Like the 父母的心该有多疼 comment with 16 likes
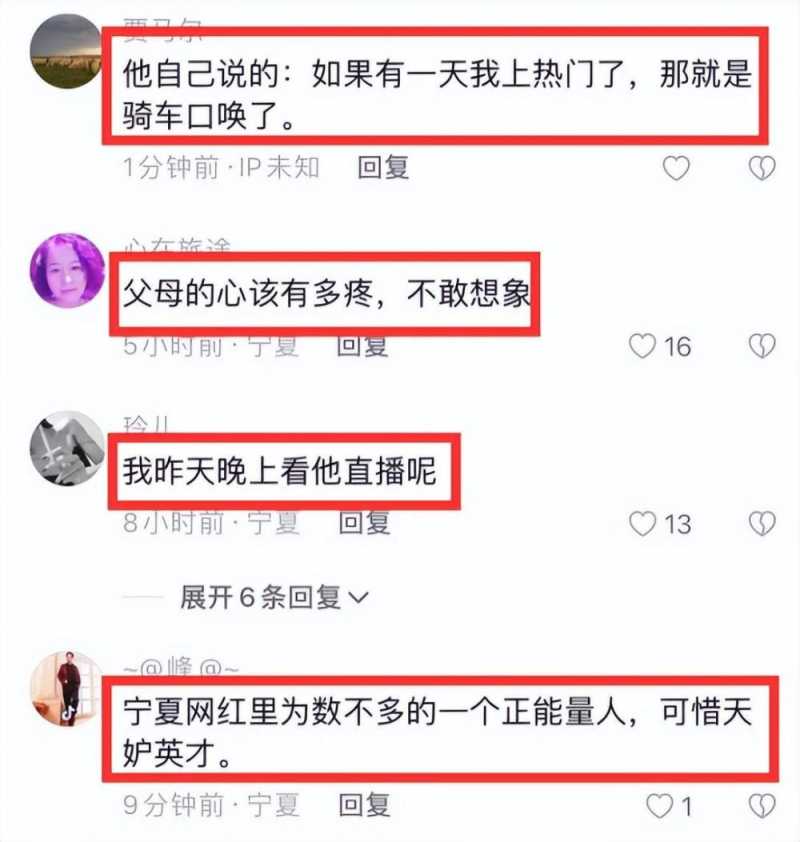Screen dimensions: 800x842 642,346
